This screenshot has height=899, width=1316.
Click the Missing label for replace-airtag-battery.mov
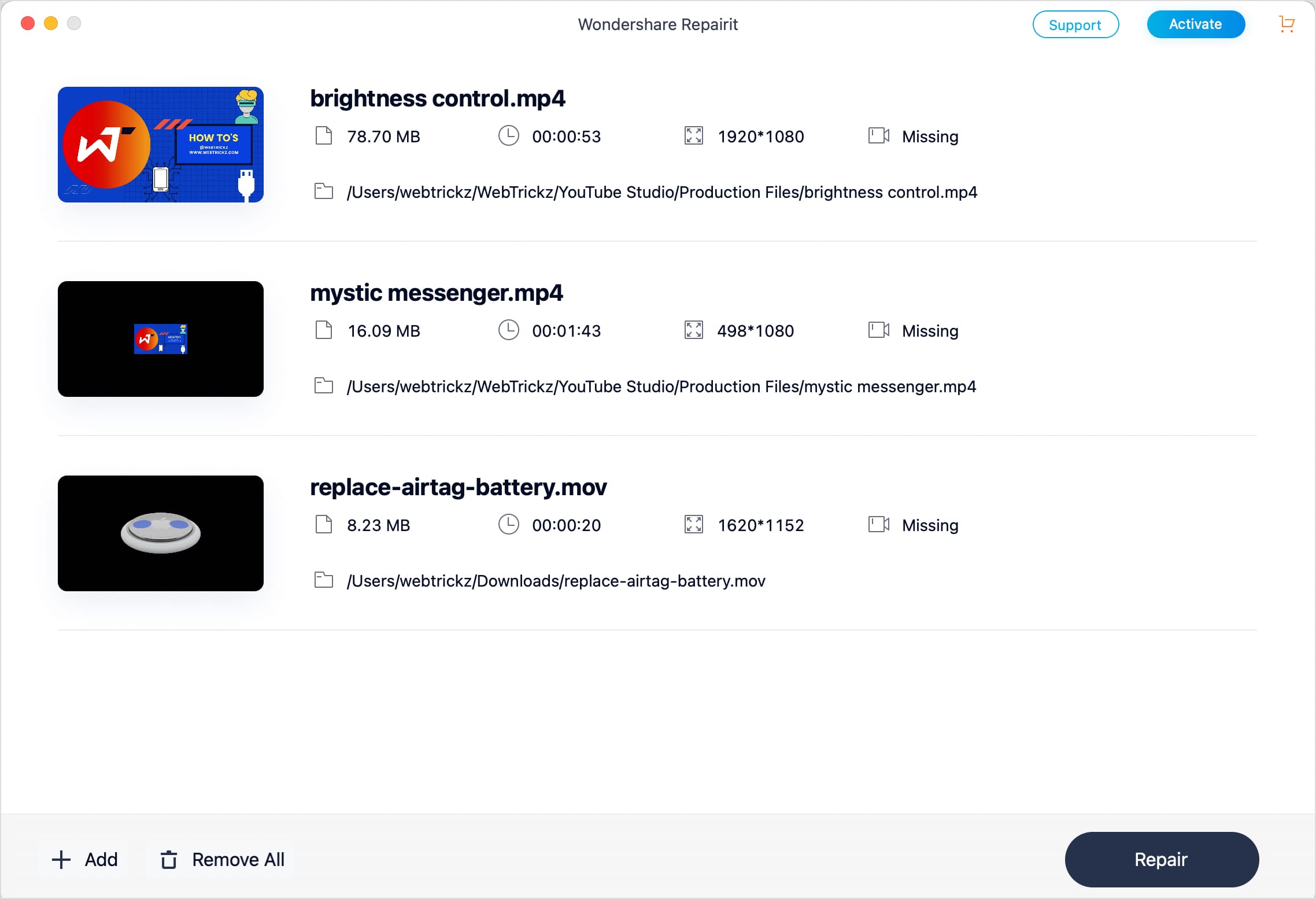(x=930, y=525)
